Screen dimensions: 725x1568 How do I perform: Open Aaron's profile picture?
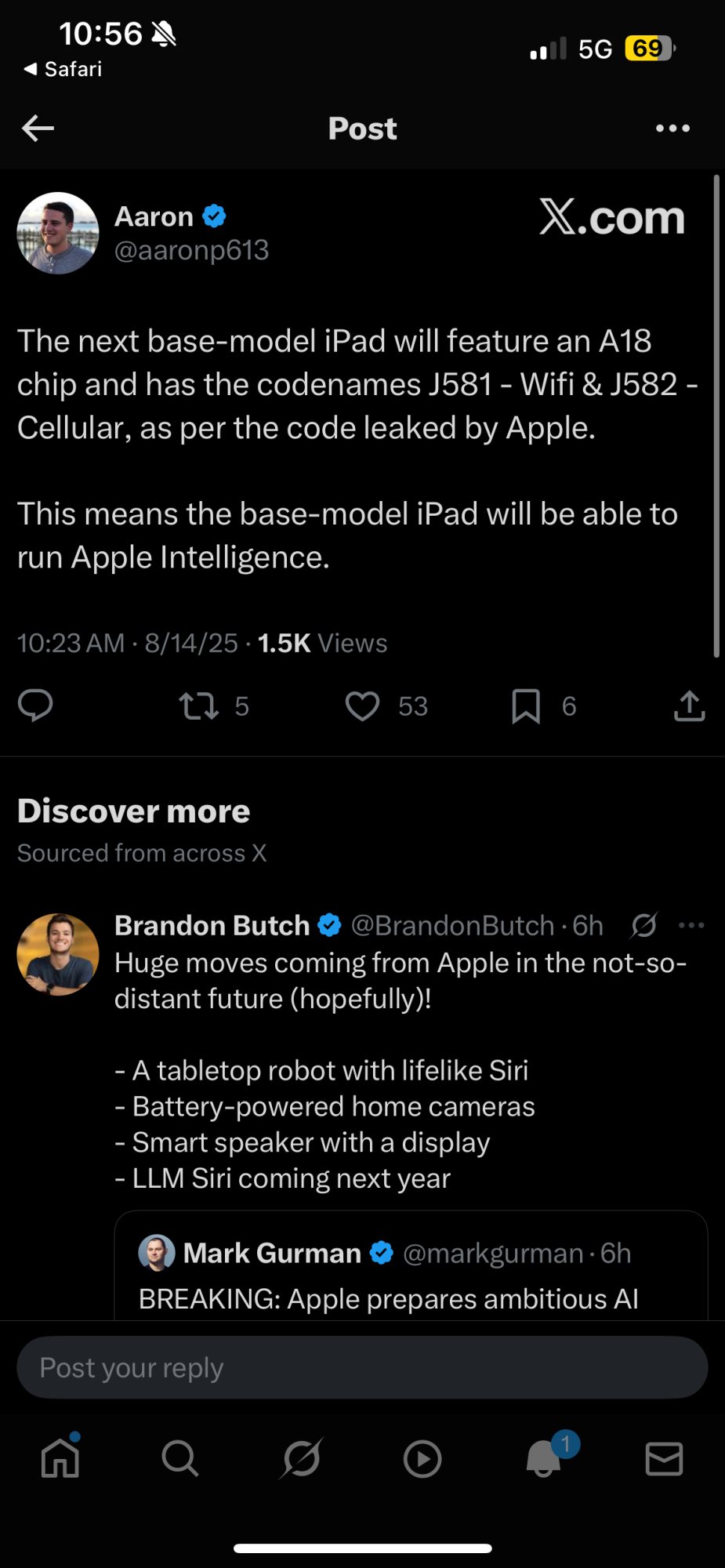58,233
